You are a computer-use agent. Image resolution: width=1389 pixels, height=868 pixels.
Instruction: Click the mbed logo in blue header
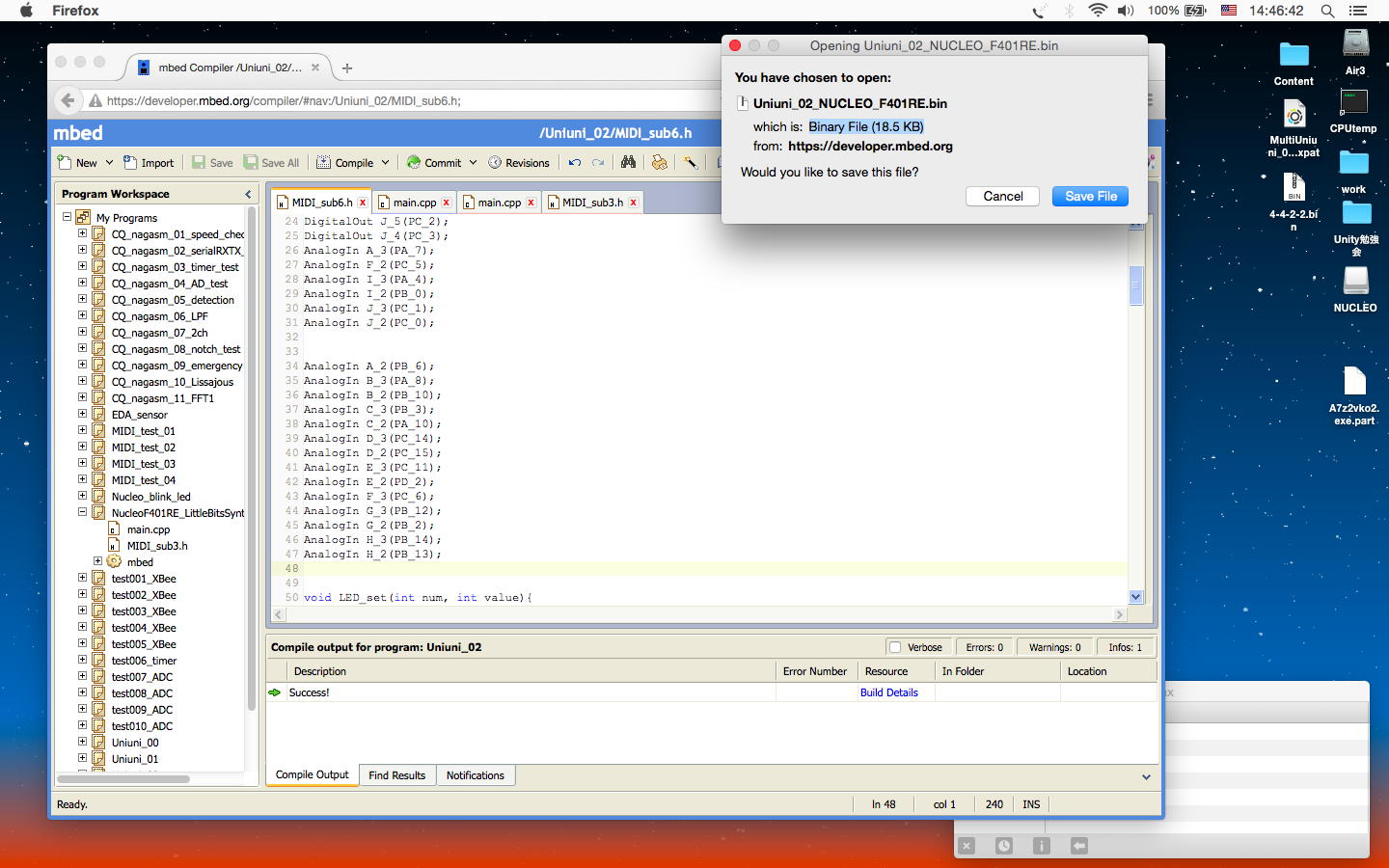click(78, 133)
